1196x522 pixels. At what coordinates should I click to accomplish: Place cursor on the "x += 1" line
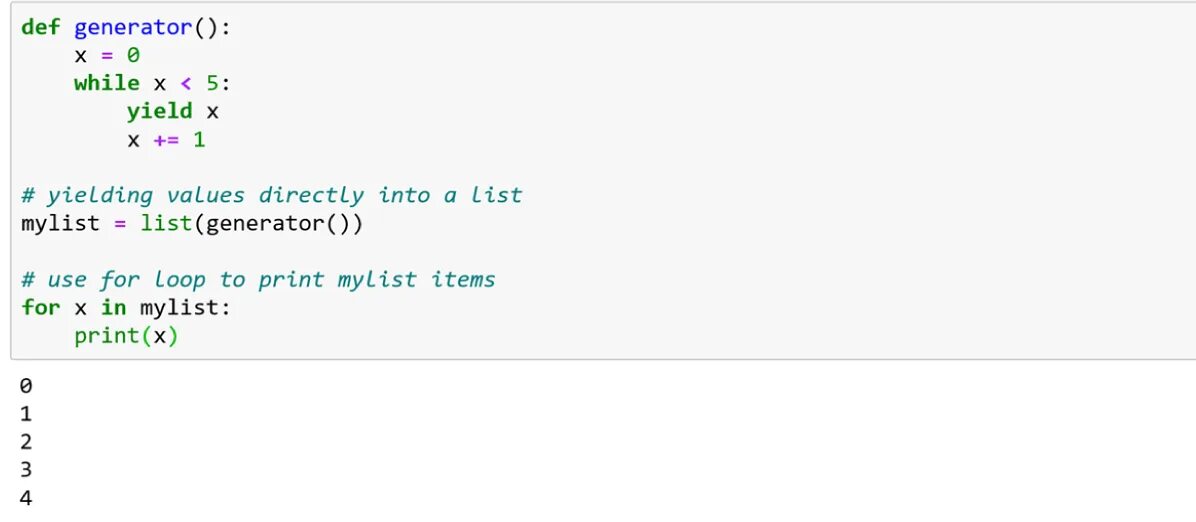coord(166,140)
